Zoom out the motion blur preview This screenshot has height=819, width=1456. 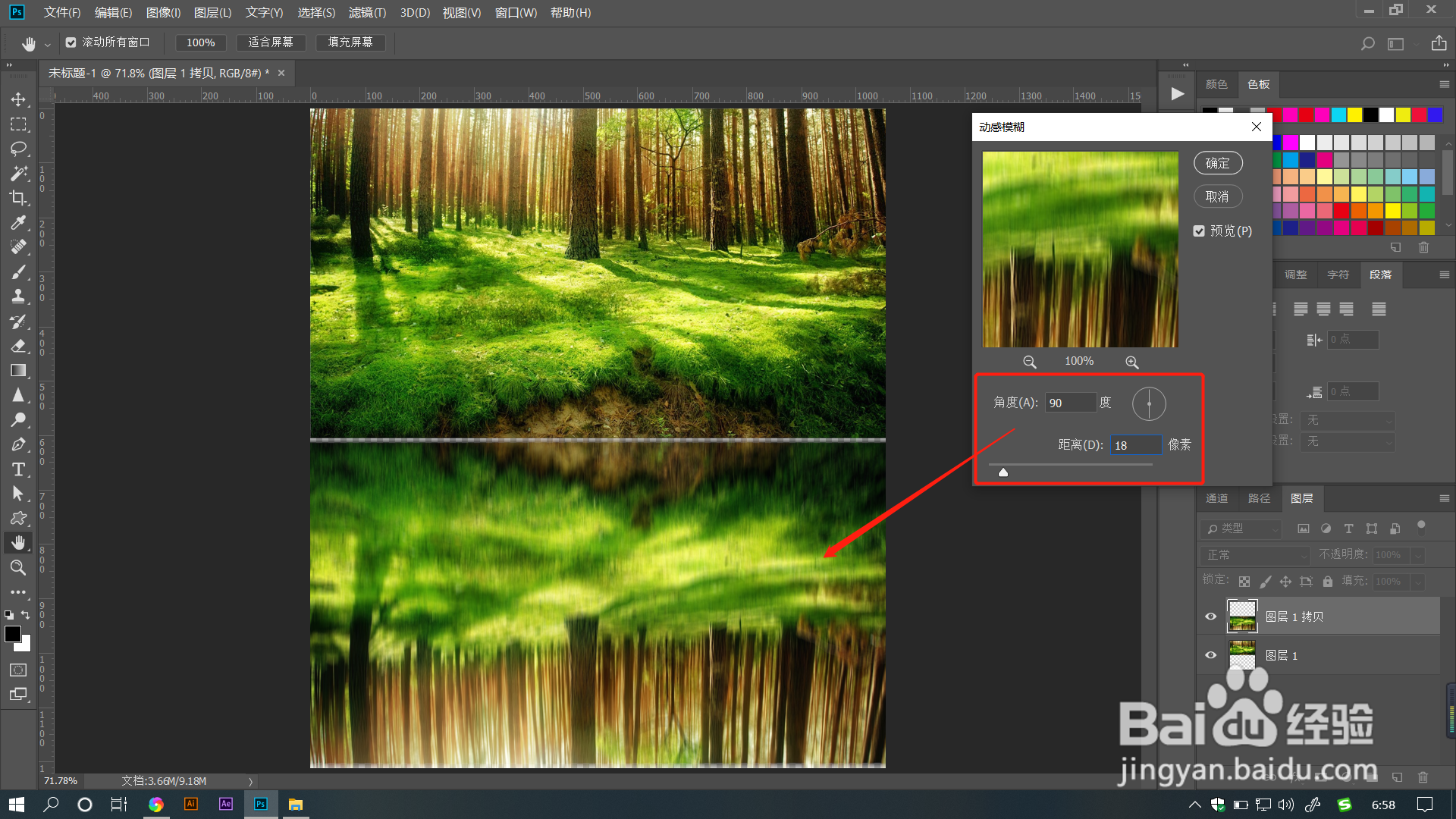pos(1029,362)
